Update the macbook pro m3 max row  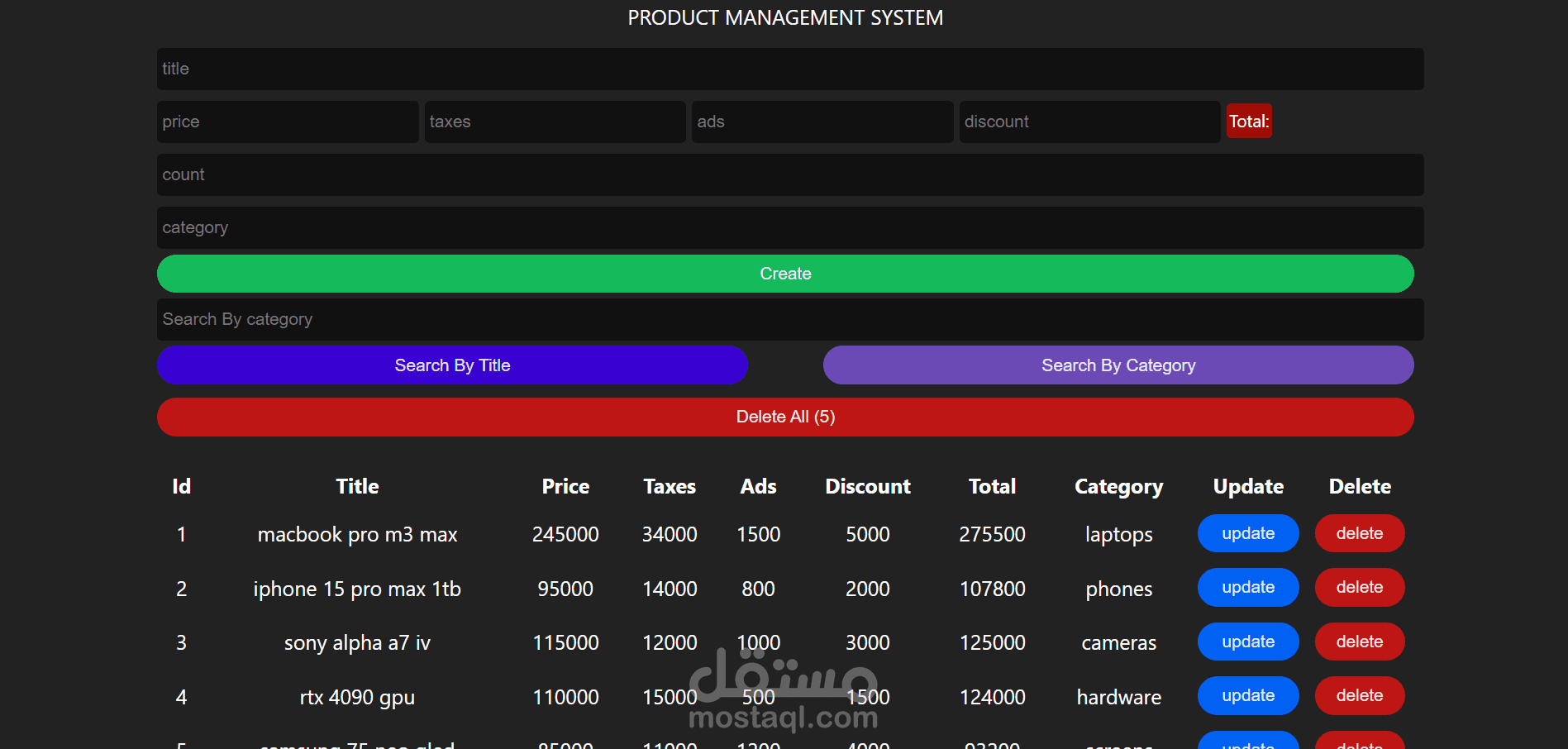(1248, 533)
